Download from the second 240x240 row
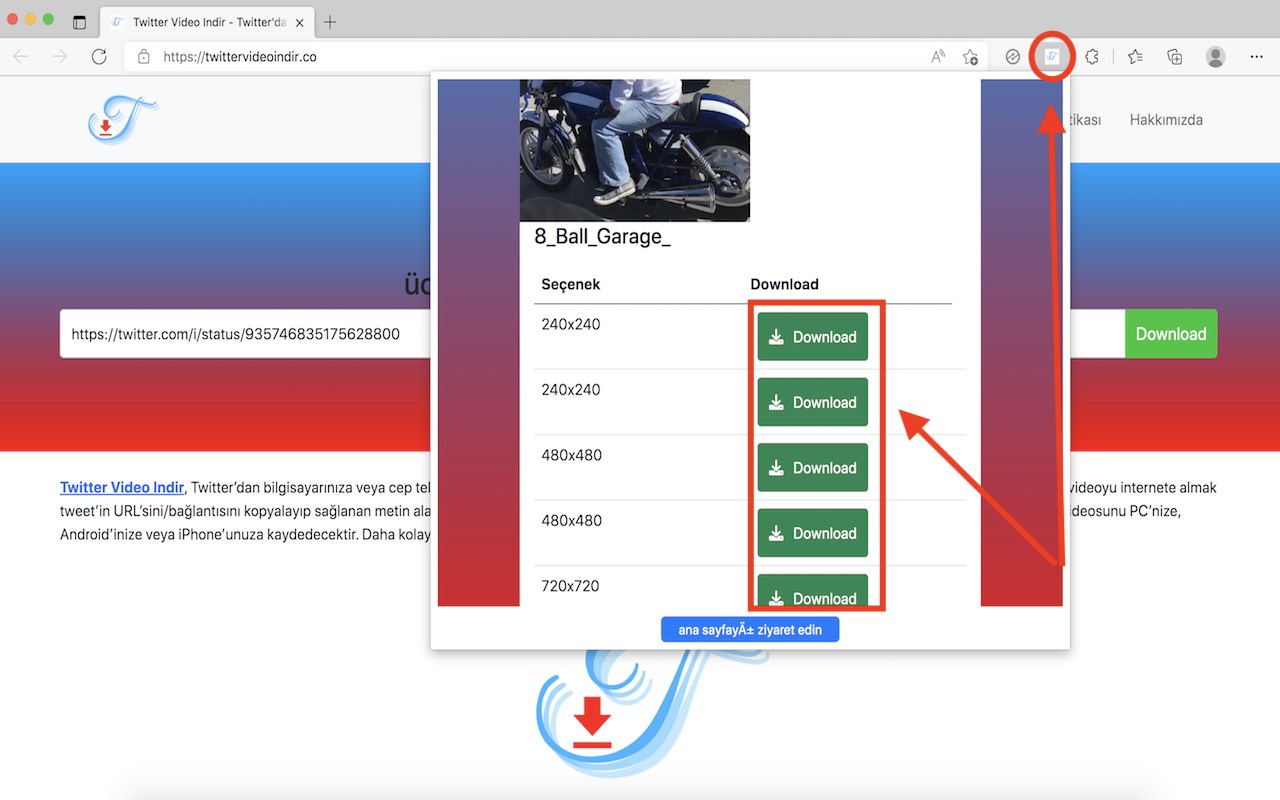1280x800 pixels. pos(812,402)
